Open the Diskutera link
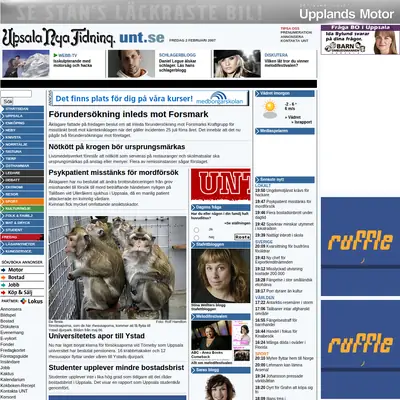This screenshot has height=400, width=400. point(276,55)
